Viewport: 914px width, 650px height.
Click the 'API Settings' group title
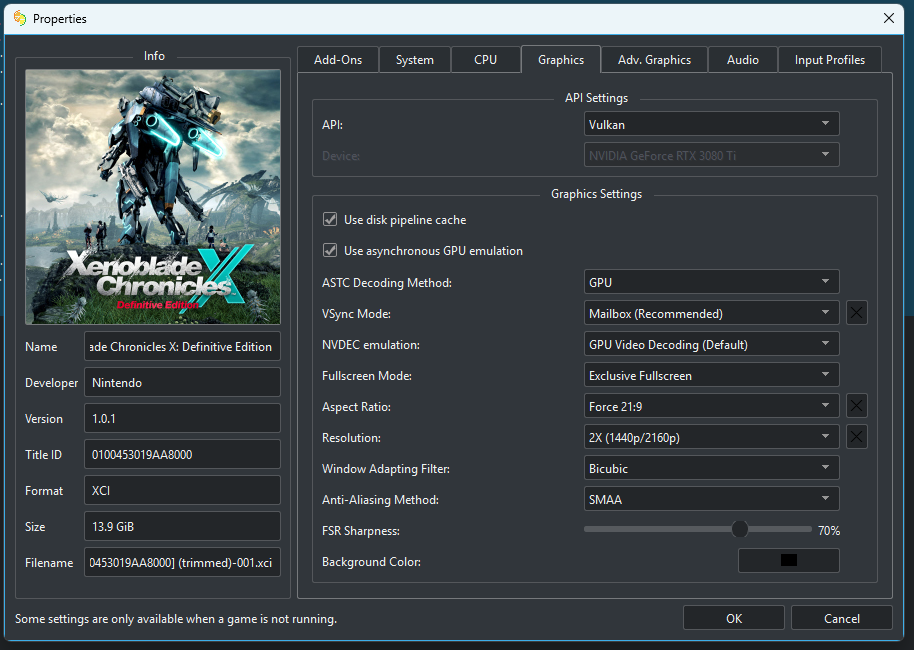[x=596, y=98]
